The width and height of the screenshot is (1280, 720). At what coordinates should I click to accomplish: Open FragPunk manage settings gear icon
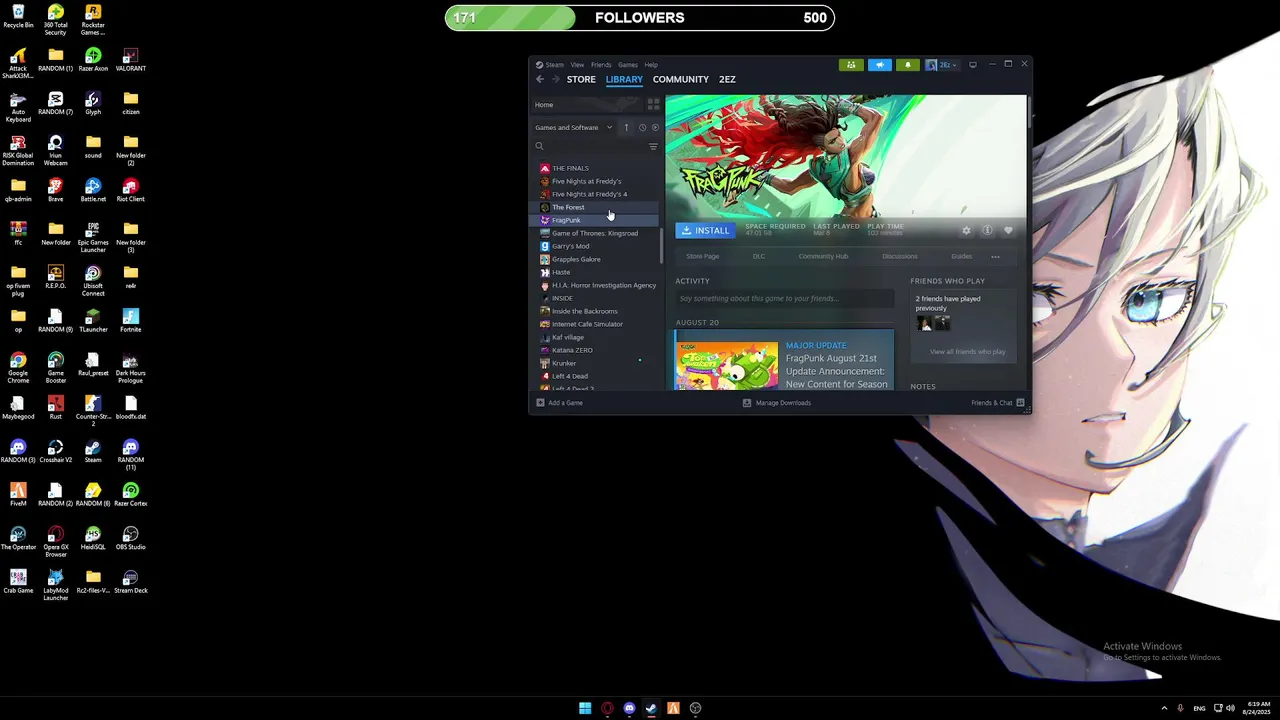click(966, 230)
